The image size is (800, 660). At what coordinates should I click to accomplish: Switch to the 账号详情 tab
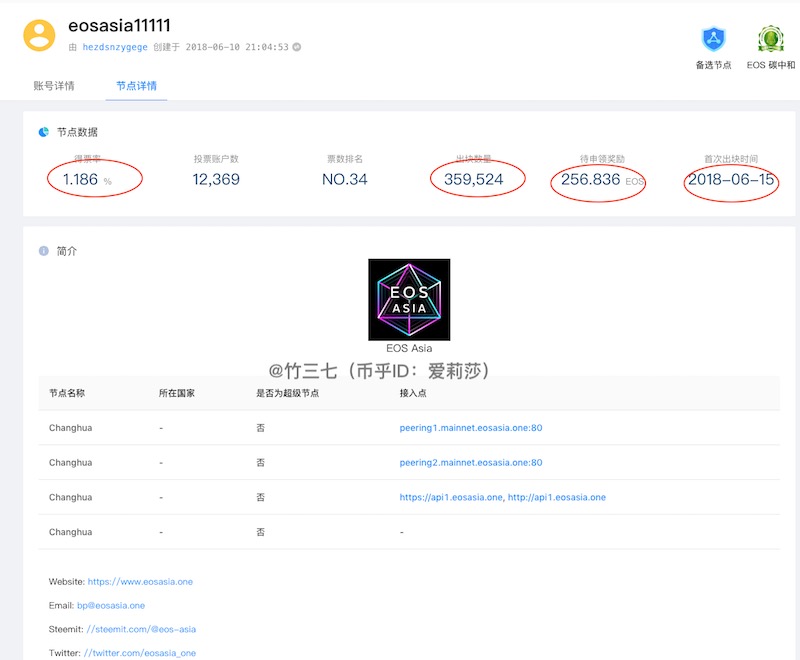(54, 86)
